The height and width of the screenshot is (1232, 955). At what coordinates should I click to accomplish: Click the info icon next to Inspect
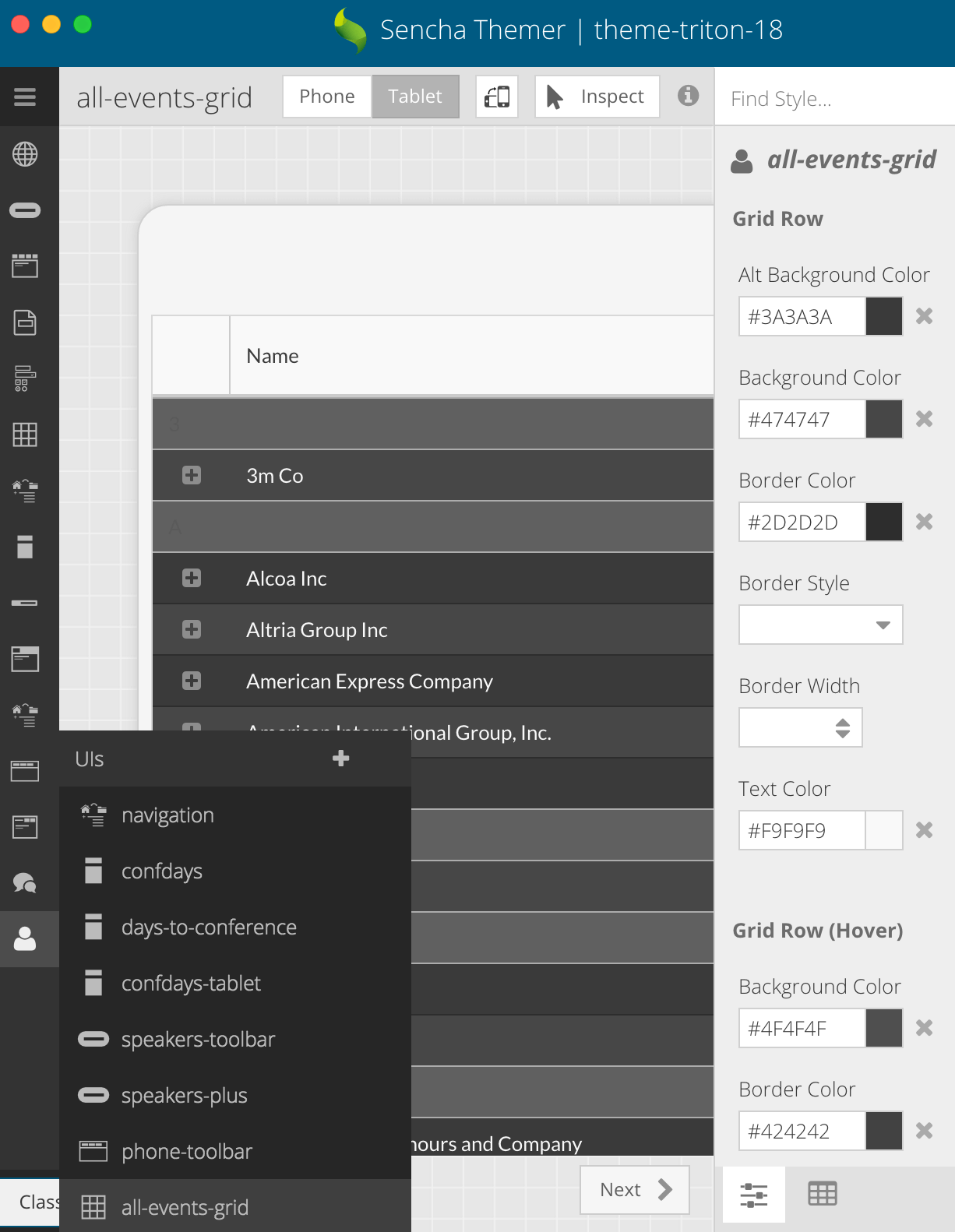coord(688,96)
